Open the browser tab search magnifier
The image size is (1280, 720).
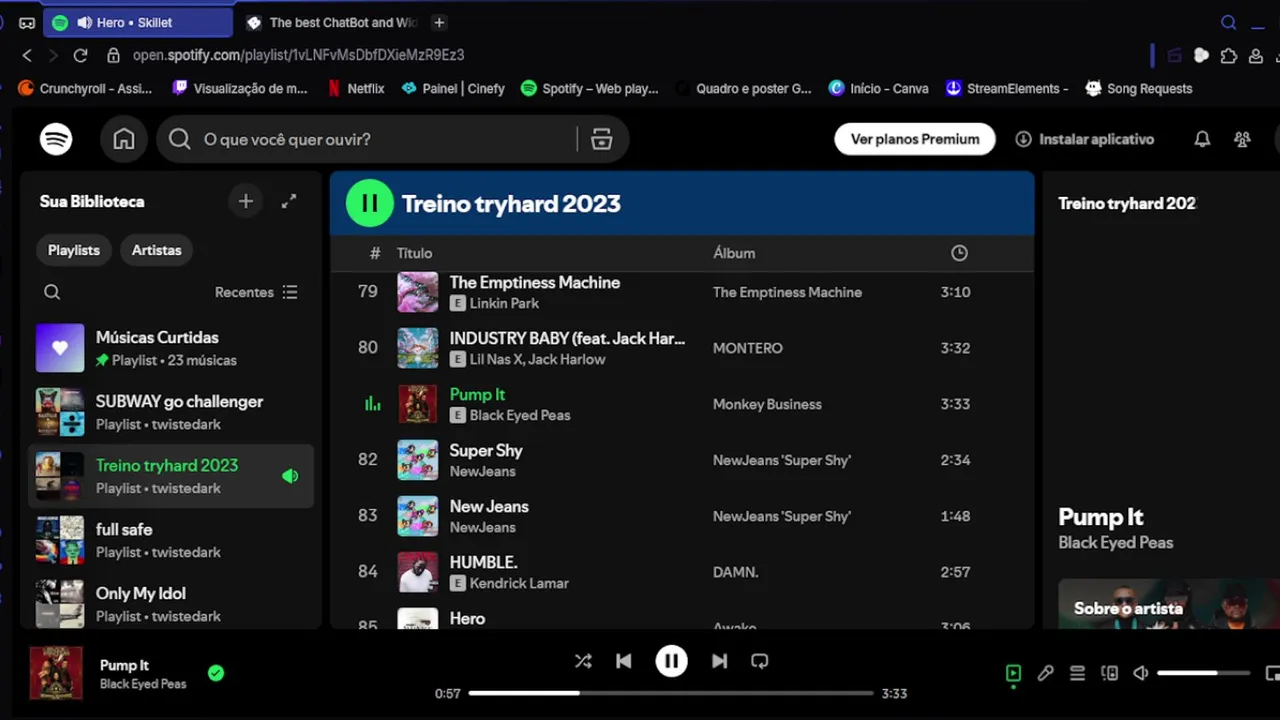pyautogui.click(x=1229, y=22)
